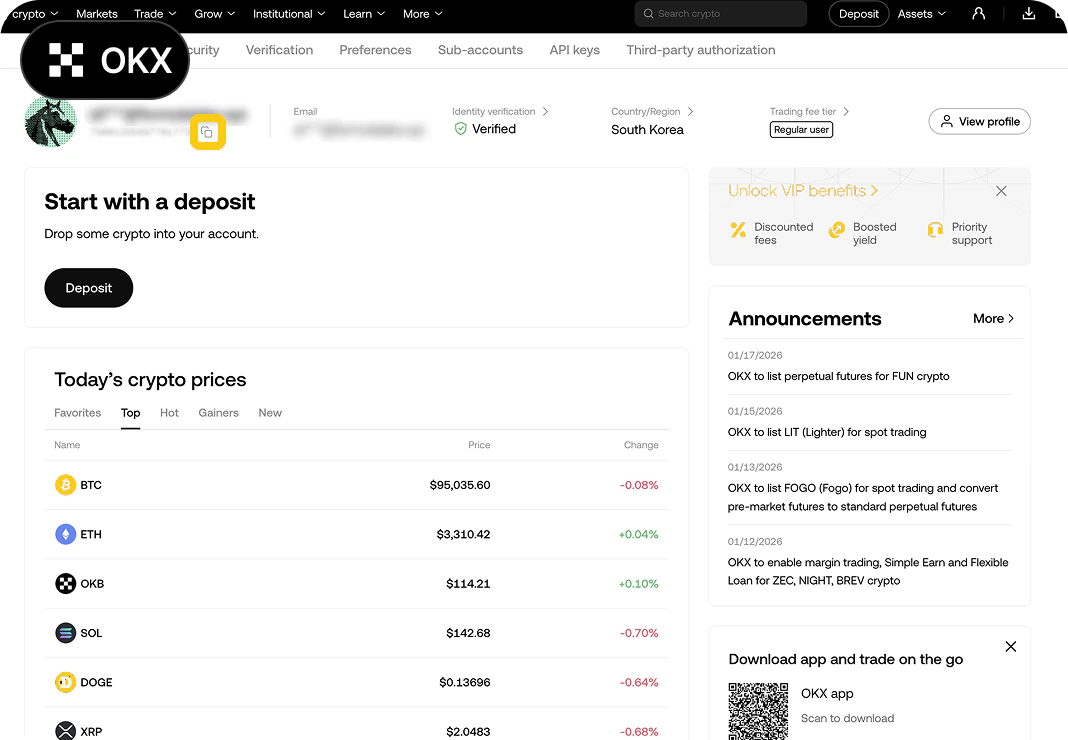Open FUN crypto perpetual futures announcement
The height and width of the screenshot is (740, 1068).
(x=838, y=376)
